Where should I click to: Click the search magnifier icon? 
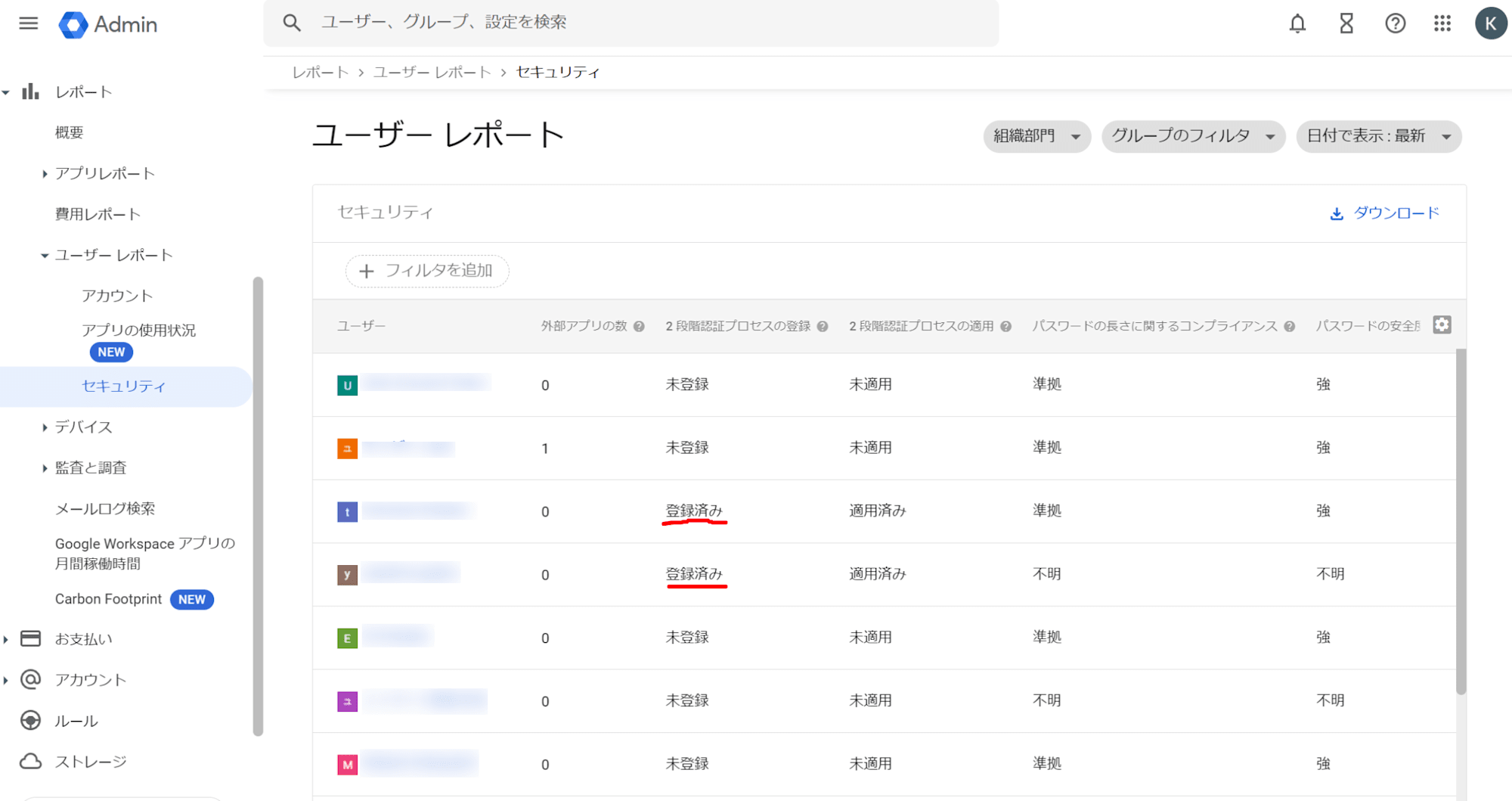(x=292, y=23)
